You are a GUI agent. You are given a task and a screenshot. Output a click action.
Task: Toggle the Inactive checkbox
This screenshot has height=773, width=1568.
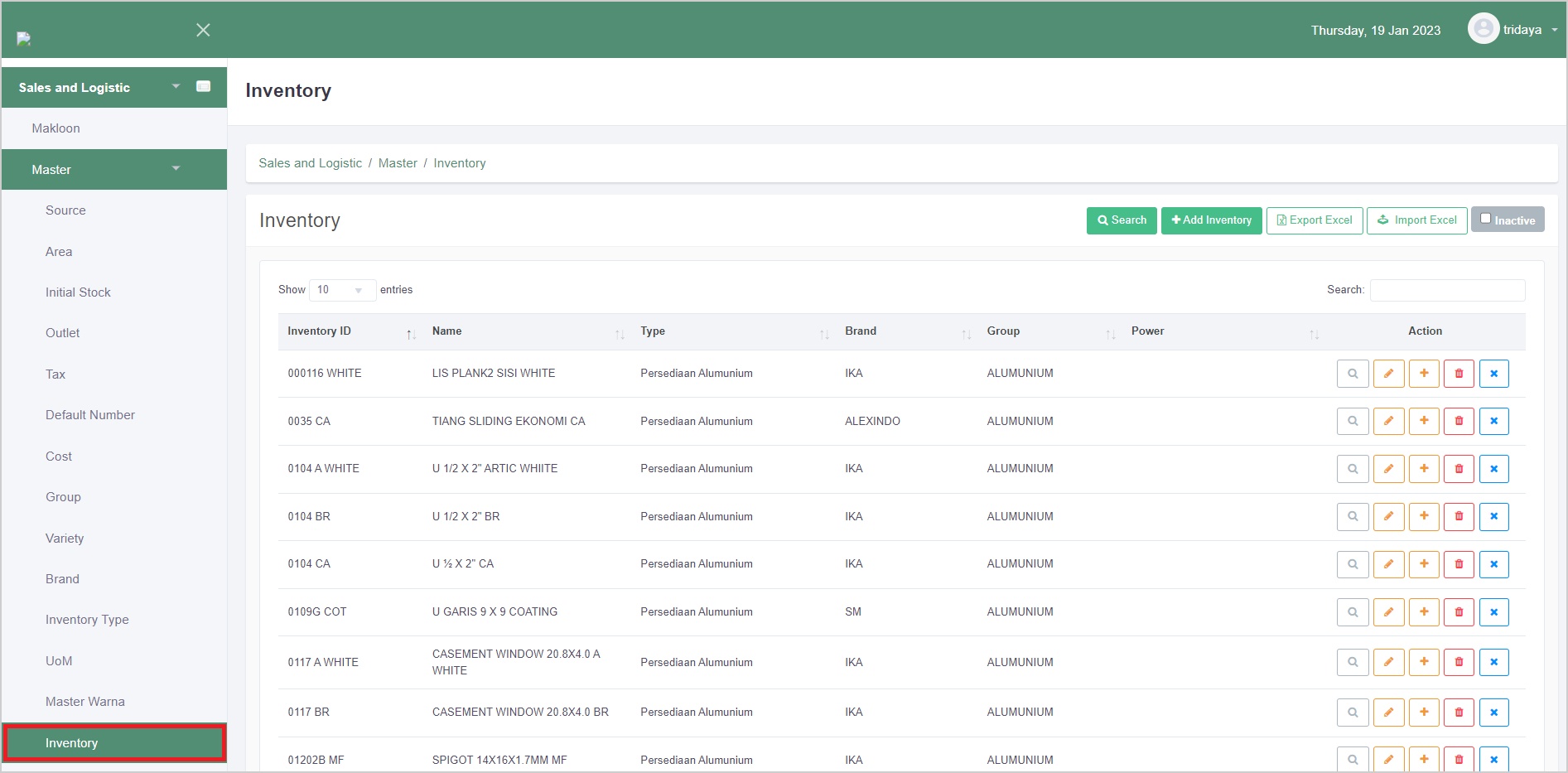pyautogui.click(x=1486, y=220)
